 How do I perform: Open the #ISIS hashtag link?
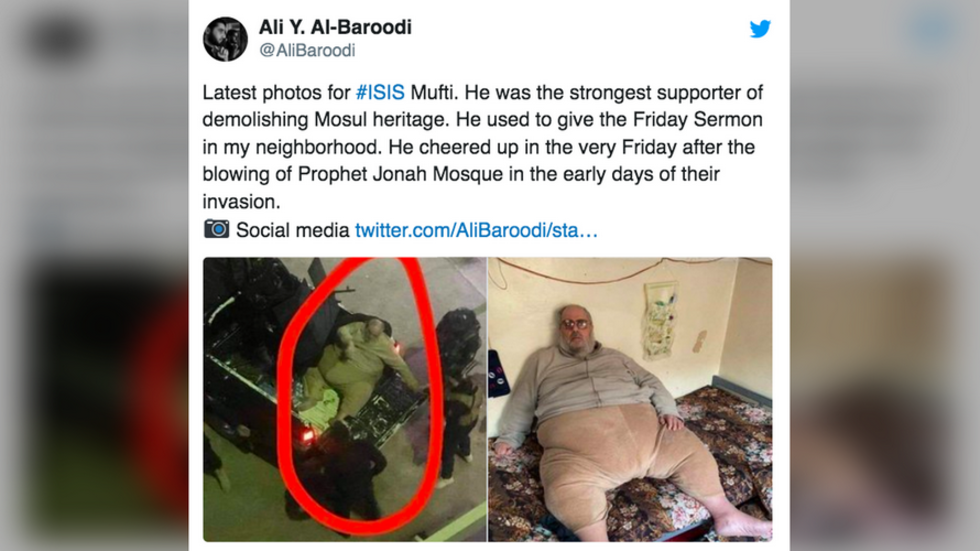tap(380, 92)
